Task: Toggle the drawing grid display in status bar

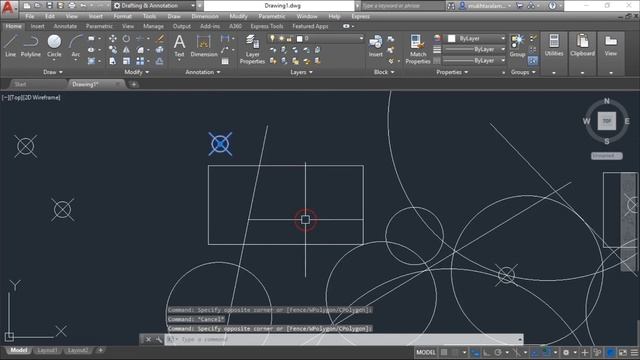Action: click(x=444, y=352)
